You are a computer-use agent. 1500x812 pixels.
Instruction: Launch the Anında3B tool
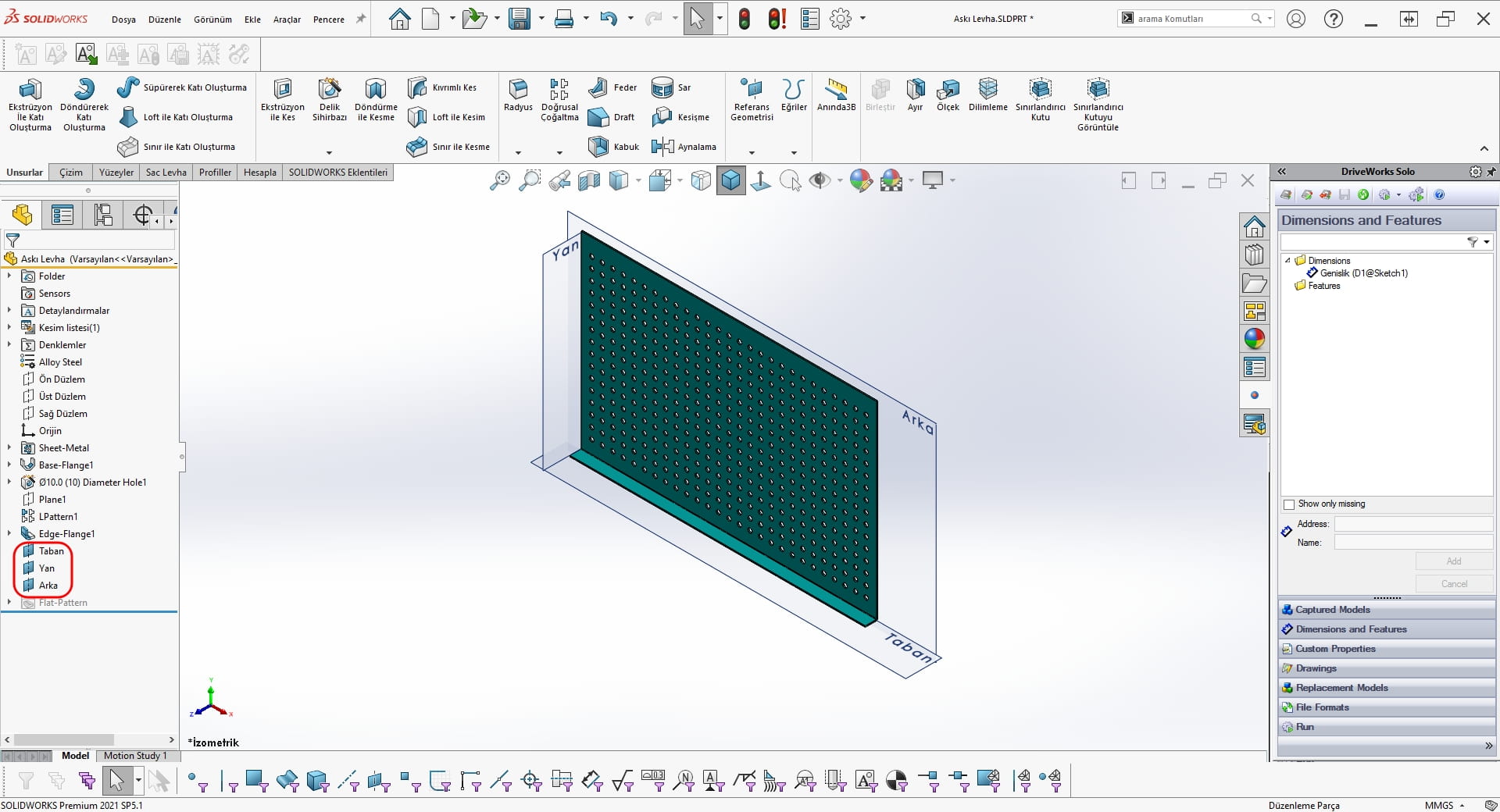pyautogui.click(x=836, y=95)
